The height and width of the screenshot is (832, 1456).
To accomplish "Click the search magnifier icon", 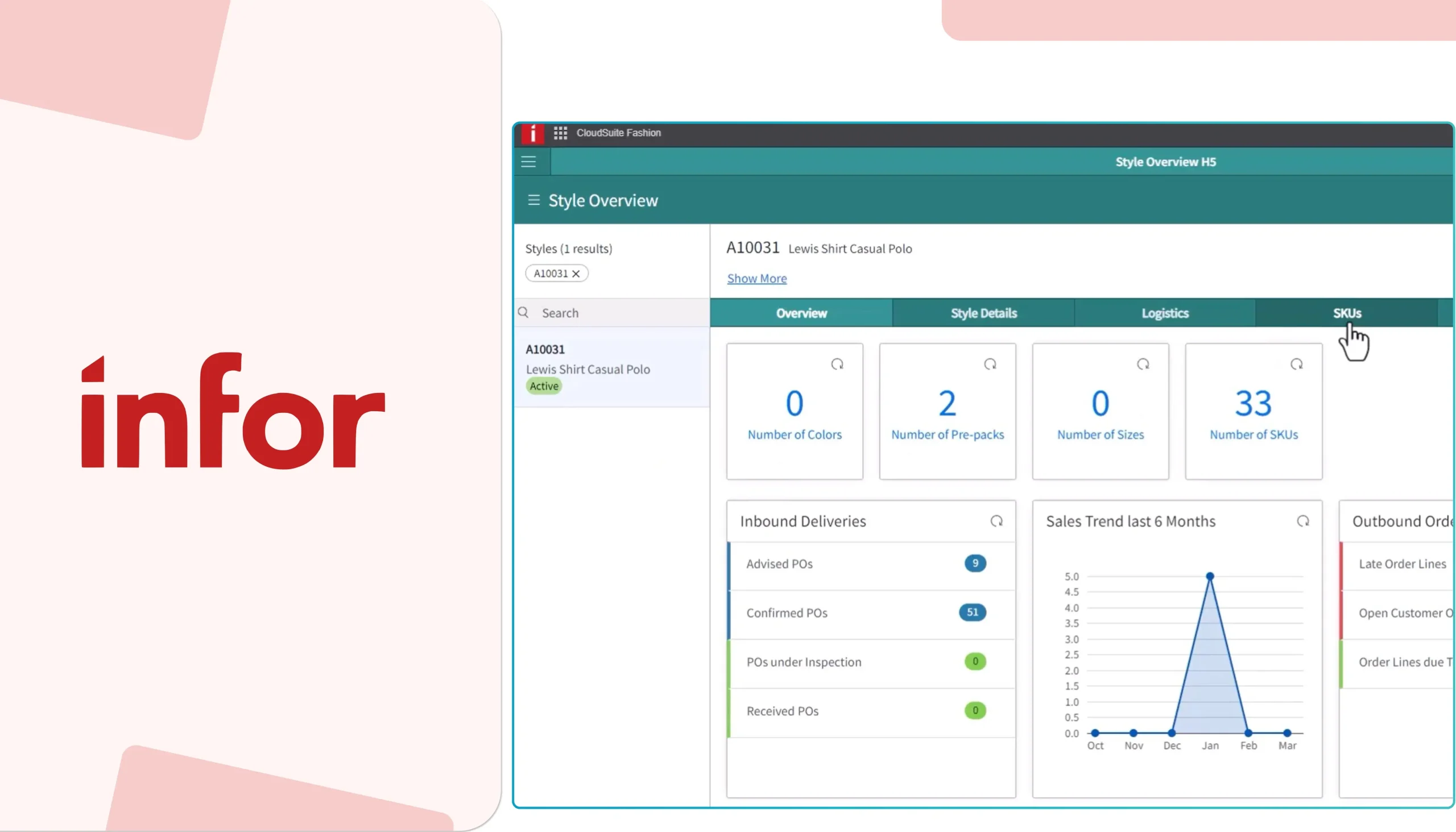I will (x=523, y=313).
